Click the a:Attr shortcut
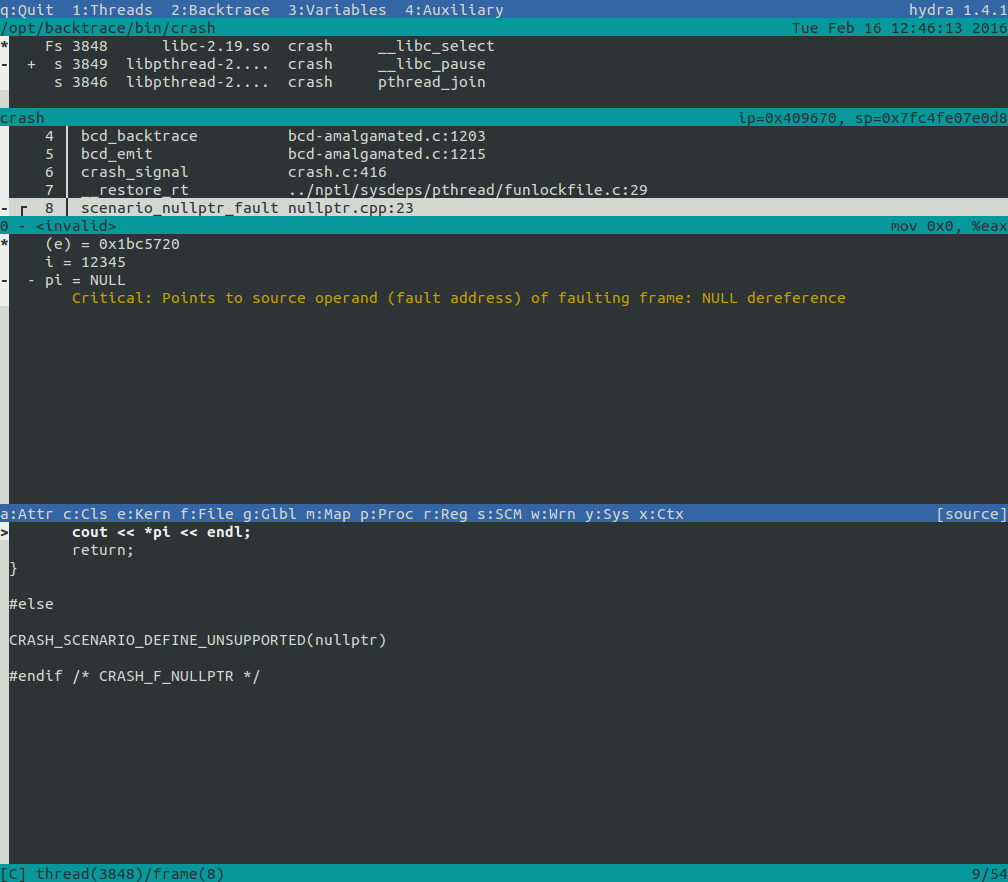This screenshot has width=1008, height=882. click(26, 514)
